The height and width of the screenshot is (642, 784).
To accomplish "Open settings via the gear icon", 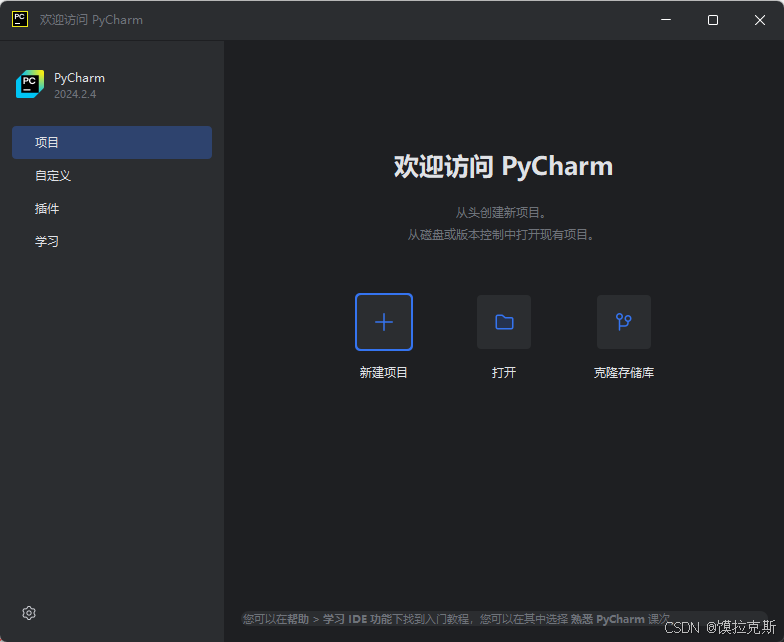I will 29,613.
